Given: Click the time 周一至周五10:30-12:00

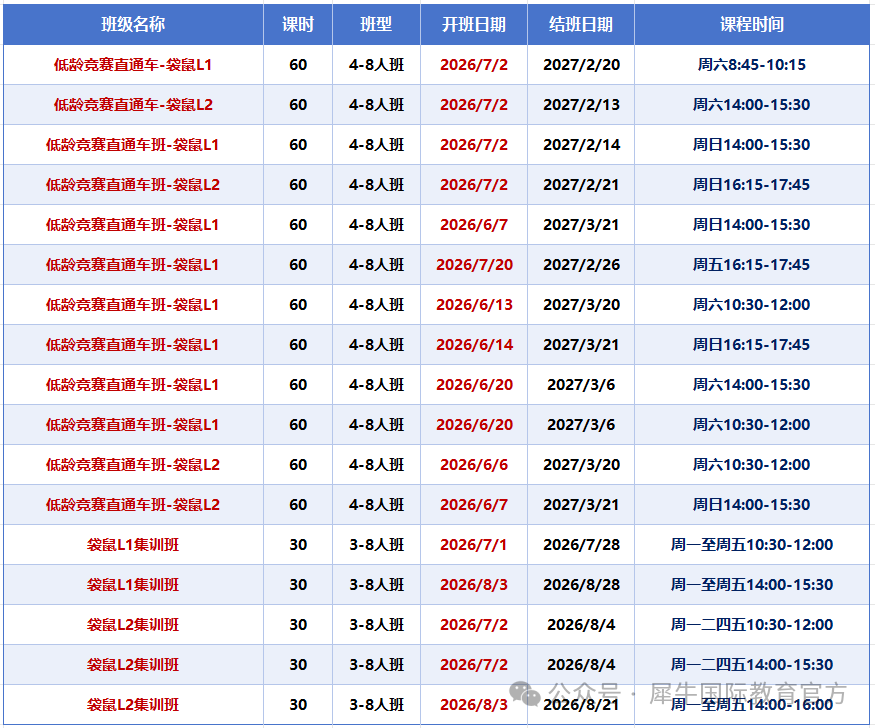Looking at the screenshot, I should (752, 544).
